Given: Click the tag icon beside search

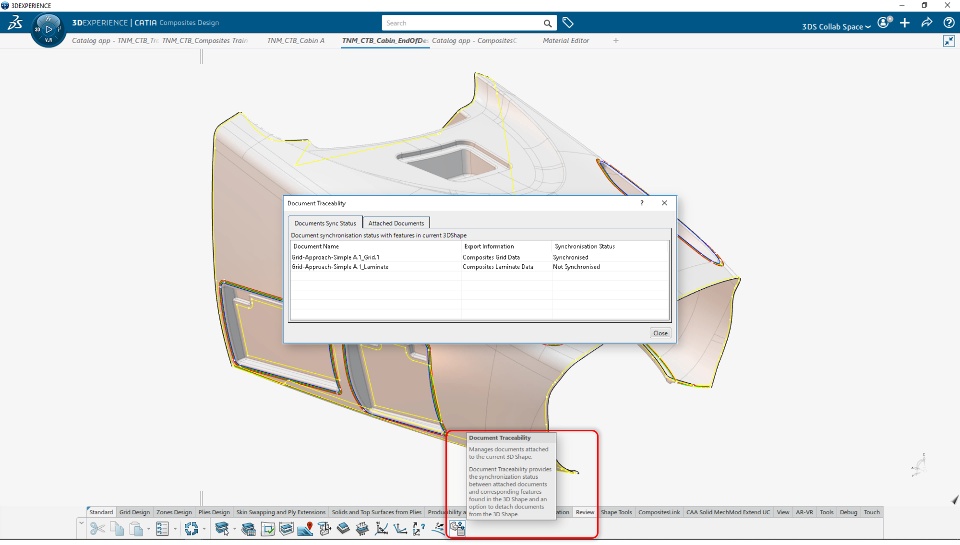Looking at the screenshot, I should 568,23.
